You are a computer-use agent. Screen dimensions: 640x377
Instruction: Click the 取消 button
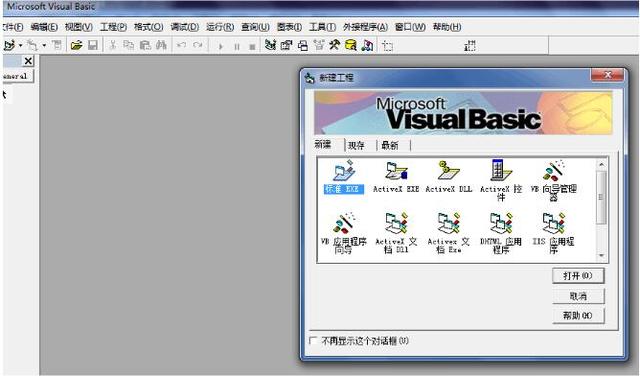pyautogui.click(x=578, y=296)
